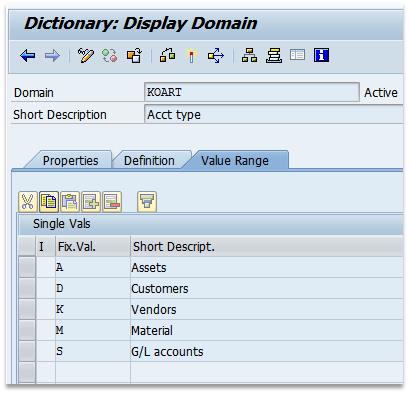
Task: Click fixed value A cell
Action: 93,267
